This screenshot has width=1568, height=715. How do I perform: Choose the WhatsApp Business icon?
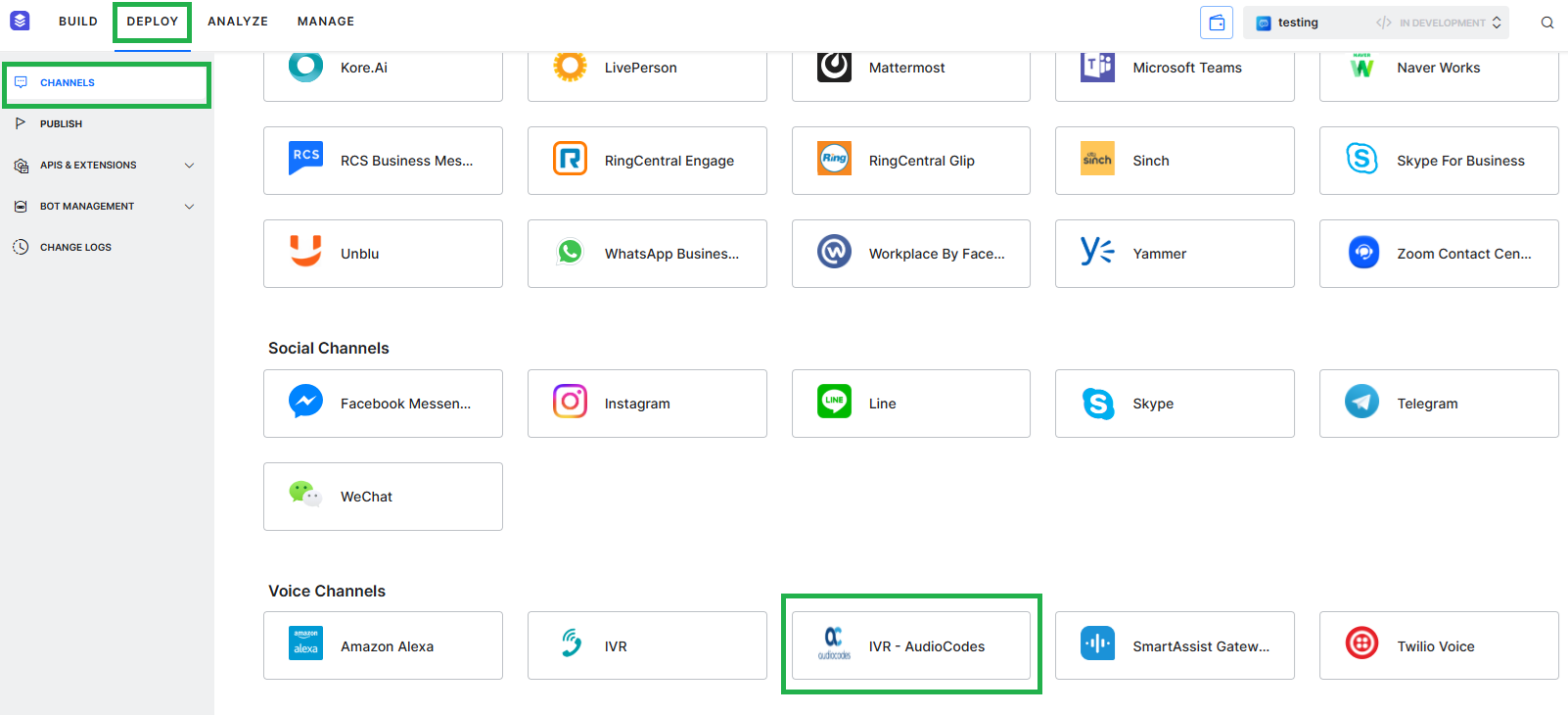coord(570,252)
